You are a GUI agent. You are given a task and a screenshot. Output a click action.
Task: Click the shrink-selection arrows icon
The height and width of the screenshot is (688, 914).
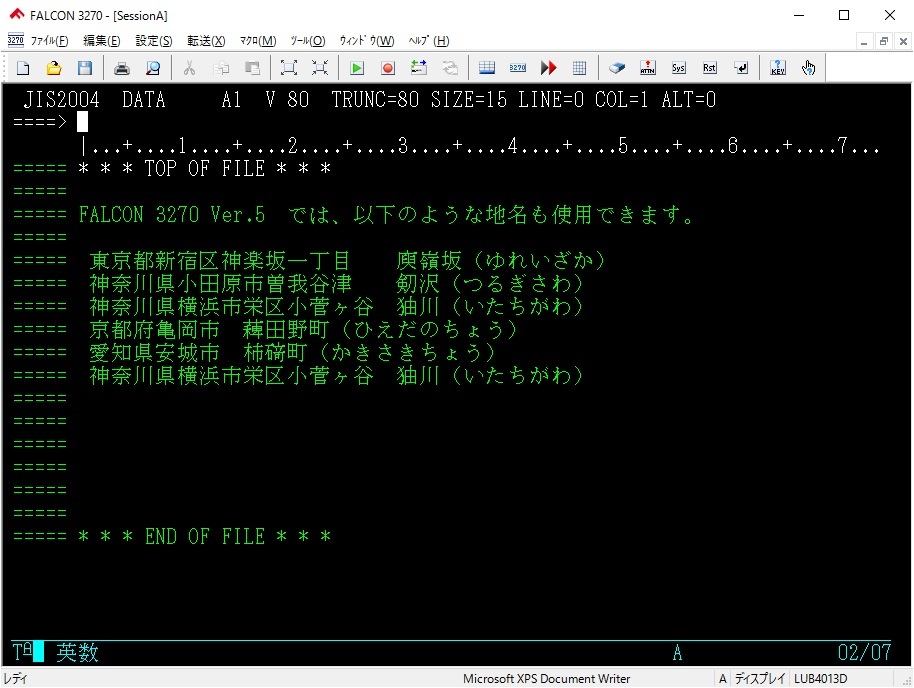tap(319, 68)
